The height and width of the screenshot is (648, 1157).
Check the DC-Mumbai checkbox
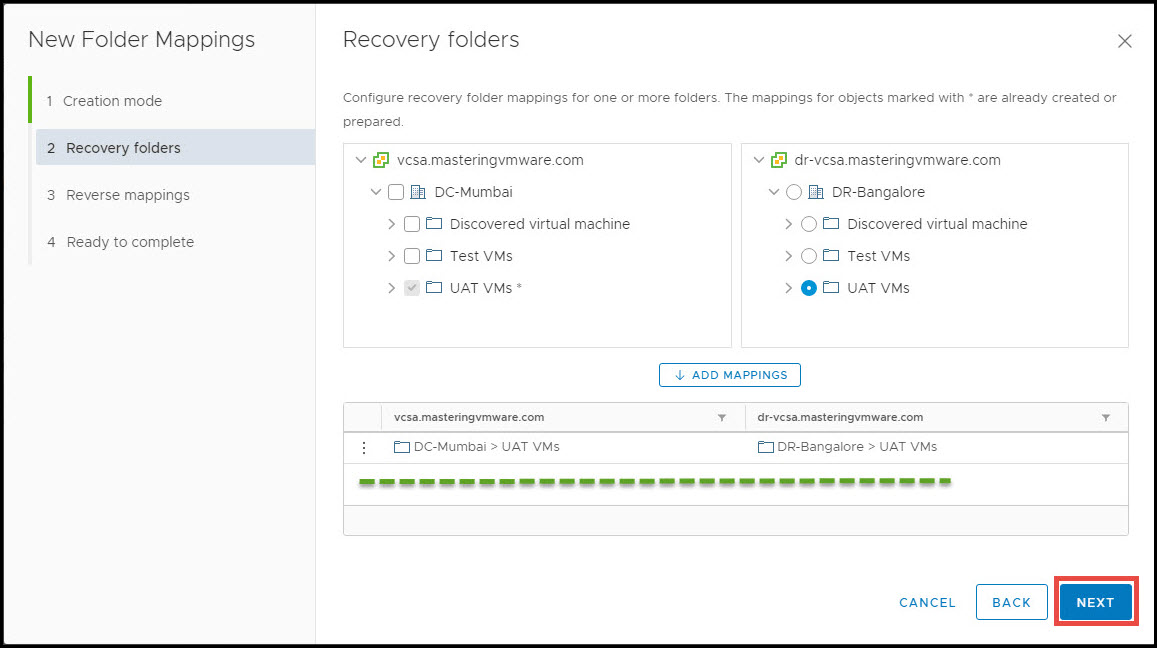[x=396, y=192]
